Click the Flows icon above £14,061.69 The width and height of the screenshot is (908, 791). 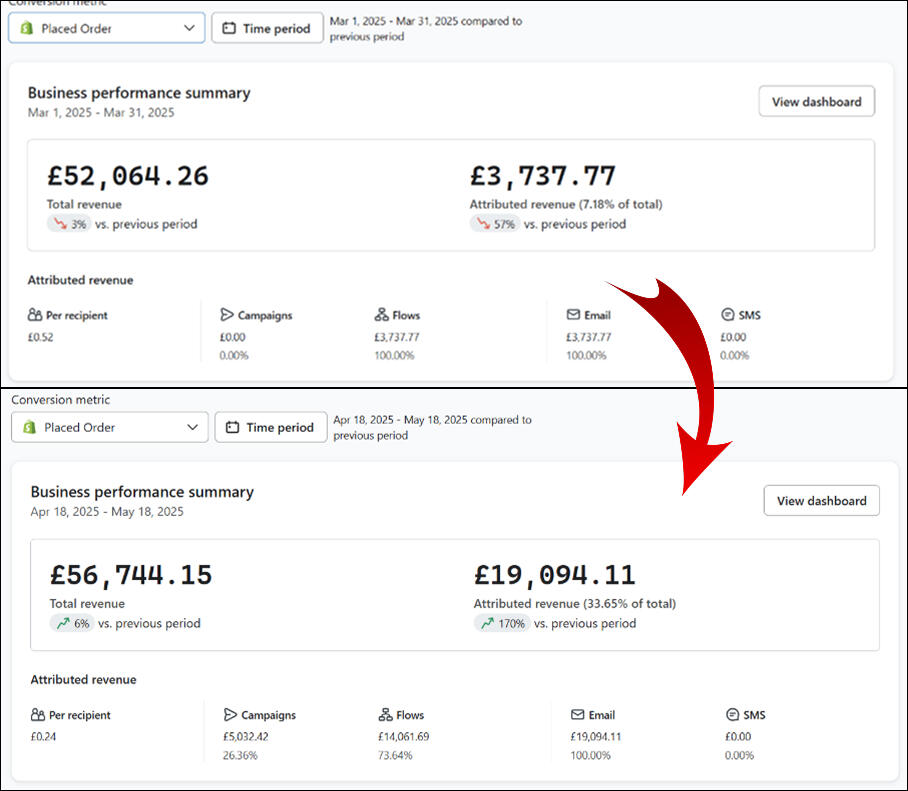click(385, 715)
